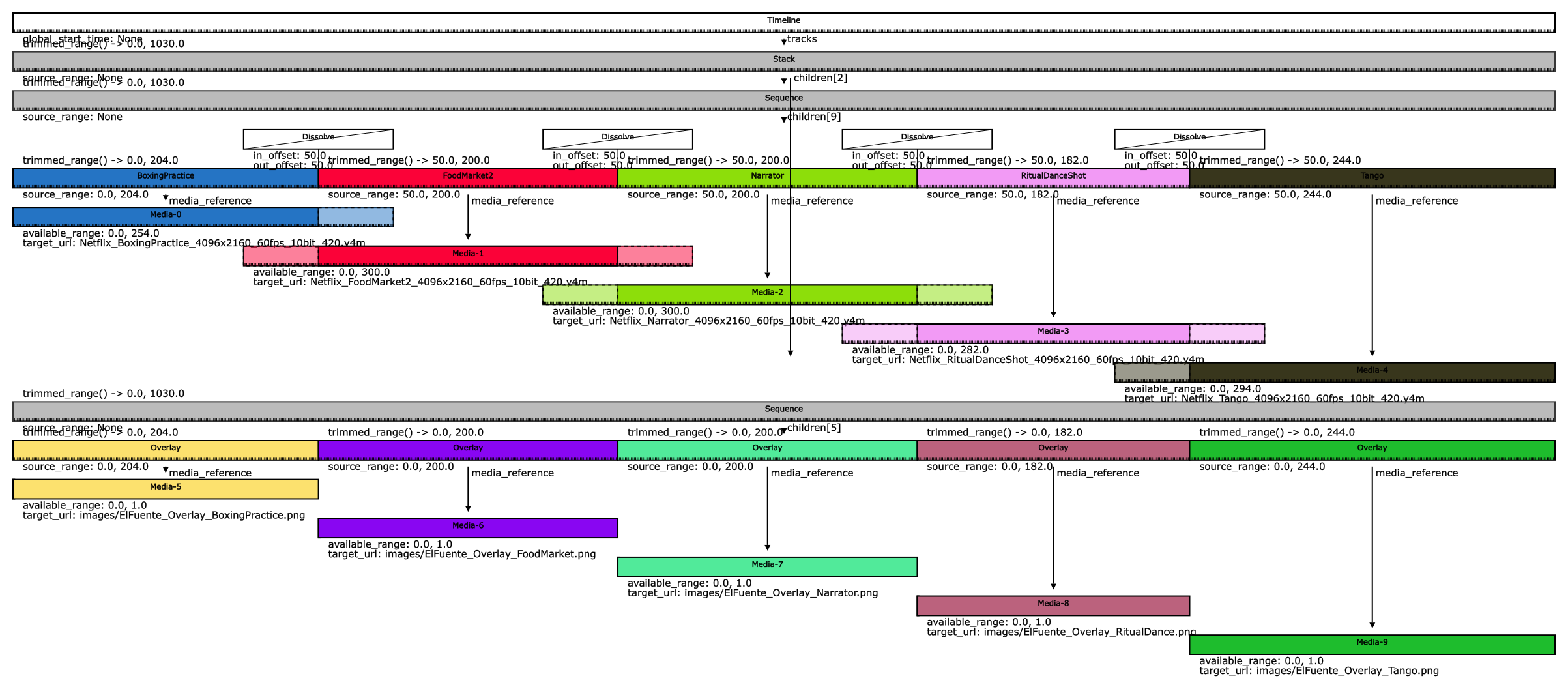
Task: Click the Dissolve transition between FoodMarket2 and Narrator
Action: click(x=617, y=139)
